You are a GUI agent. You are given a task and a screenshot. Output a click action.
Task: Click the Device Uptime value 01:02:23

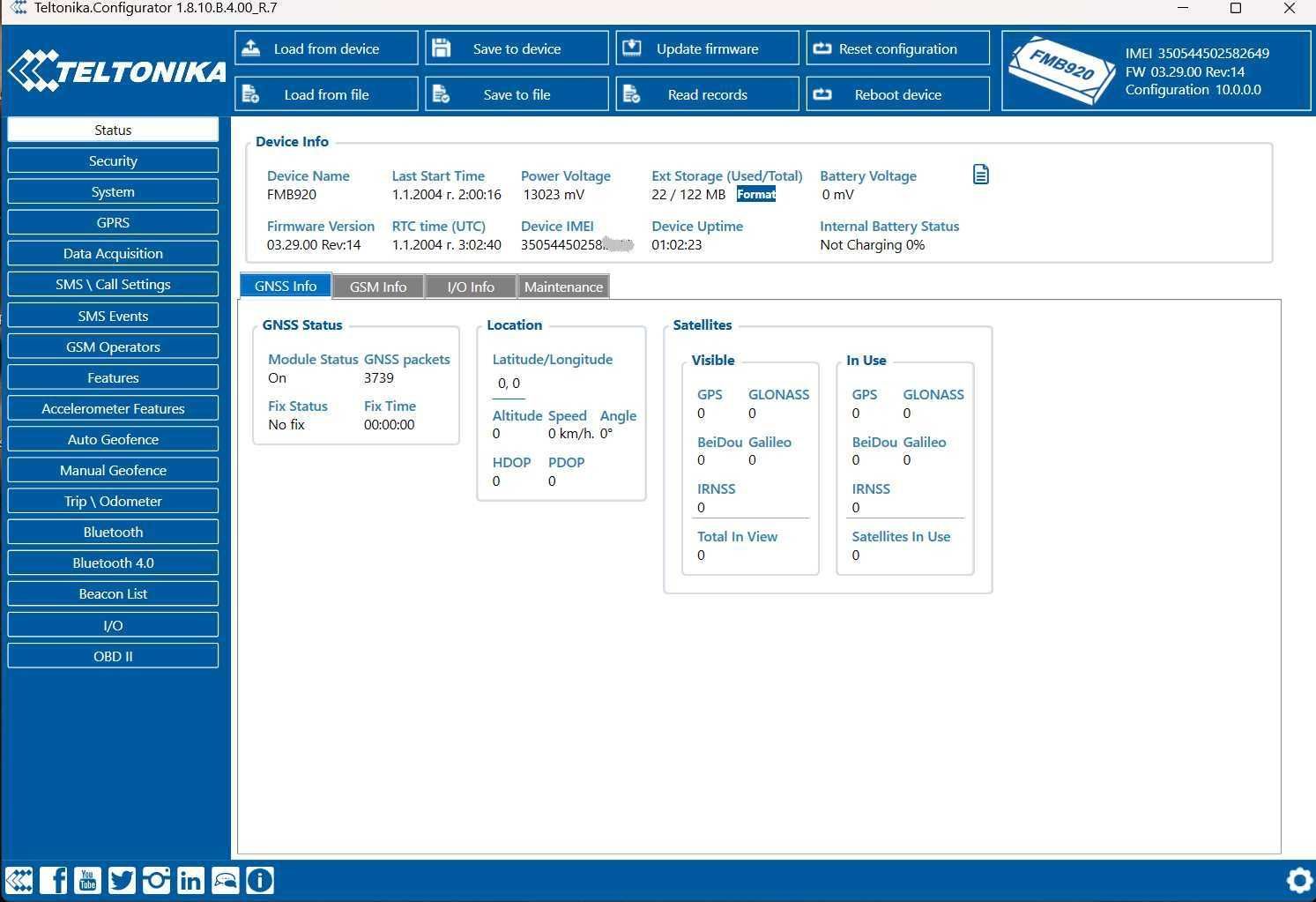click(677, 244)
